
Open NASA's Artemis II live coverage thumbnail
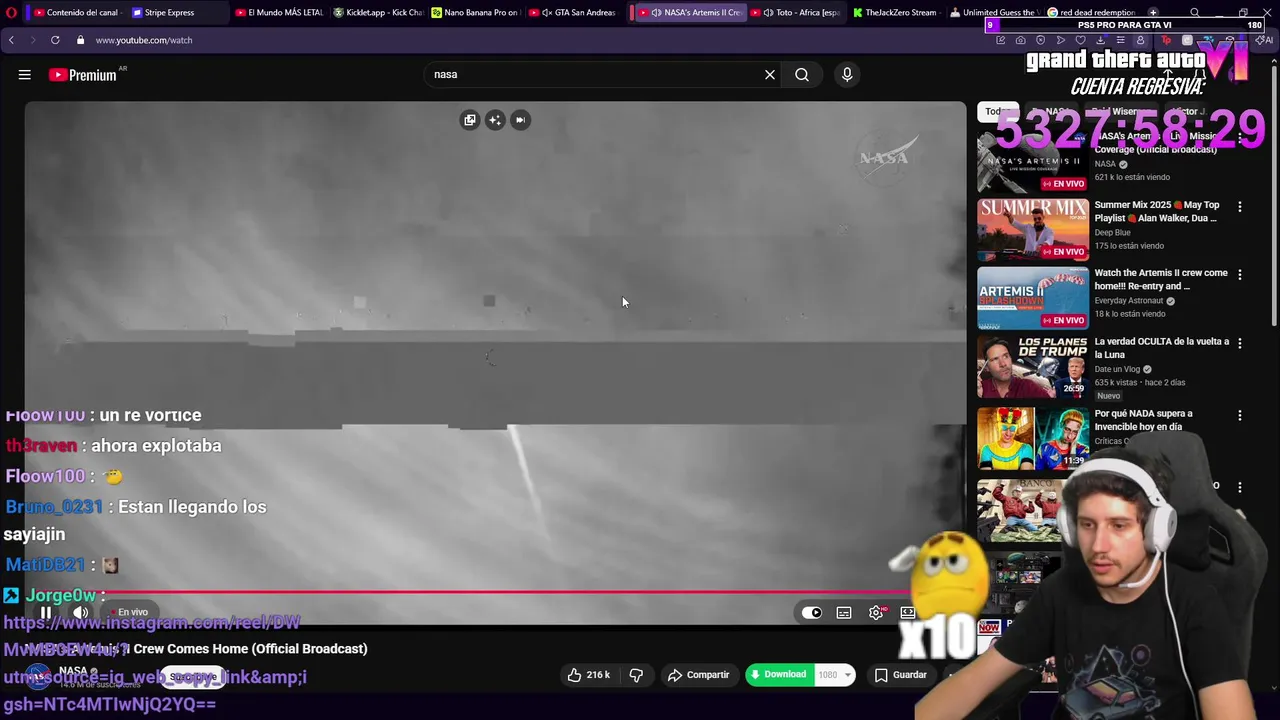(x=1033, y=161)
